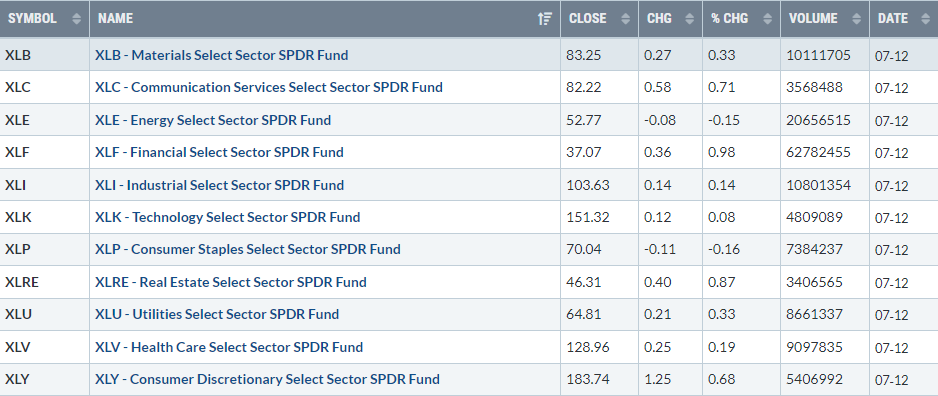Sort by CLOSE column arrows

pos(626,19)
